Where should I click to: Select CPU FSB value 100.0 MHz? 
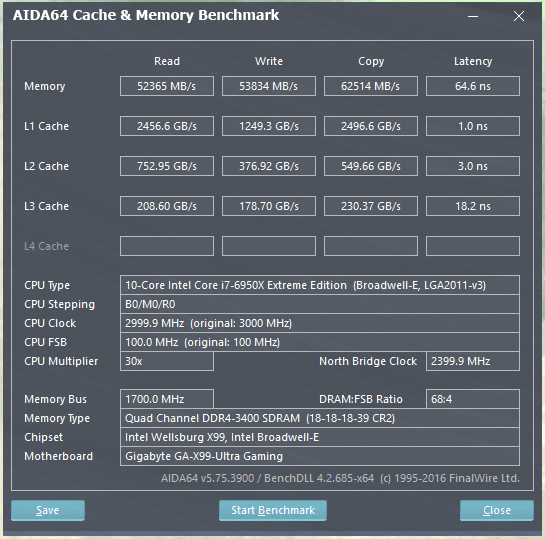(320, 342)
